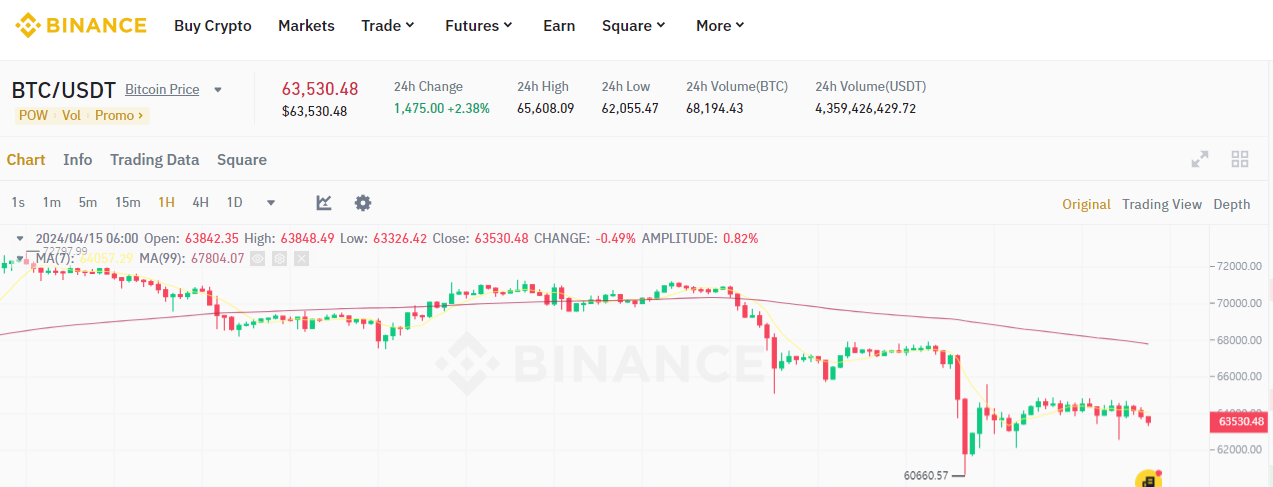
Task: Open MA indicator settings gear
Action: [280, 258]
